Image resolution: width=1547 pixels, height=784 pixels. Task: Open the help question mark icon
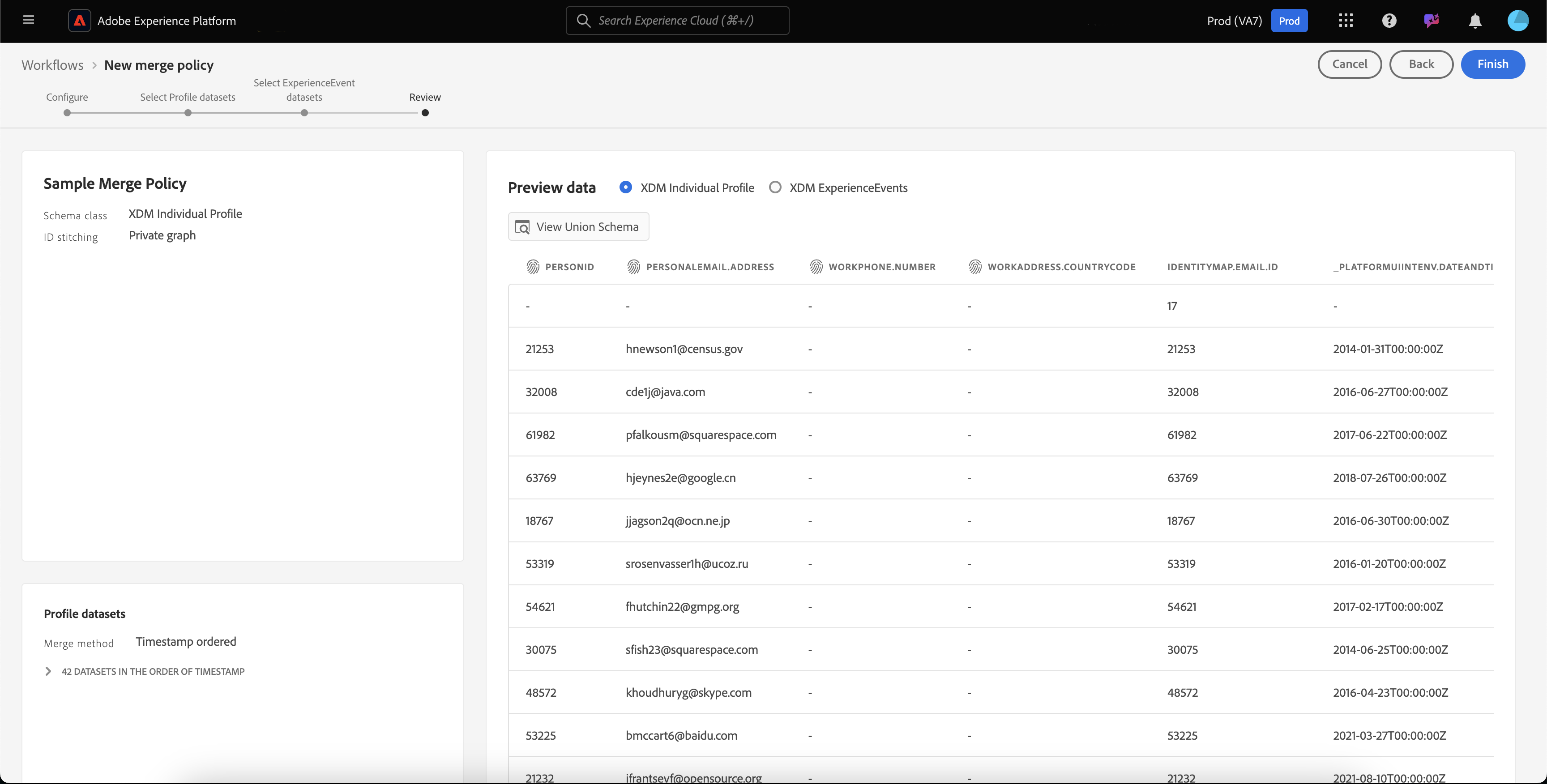click(x=1389, y=21)
